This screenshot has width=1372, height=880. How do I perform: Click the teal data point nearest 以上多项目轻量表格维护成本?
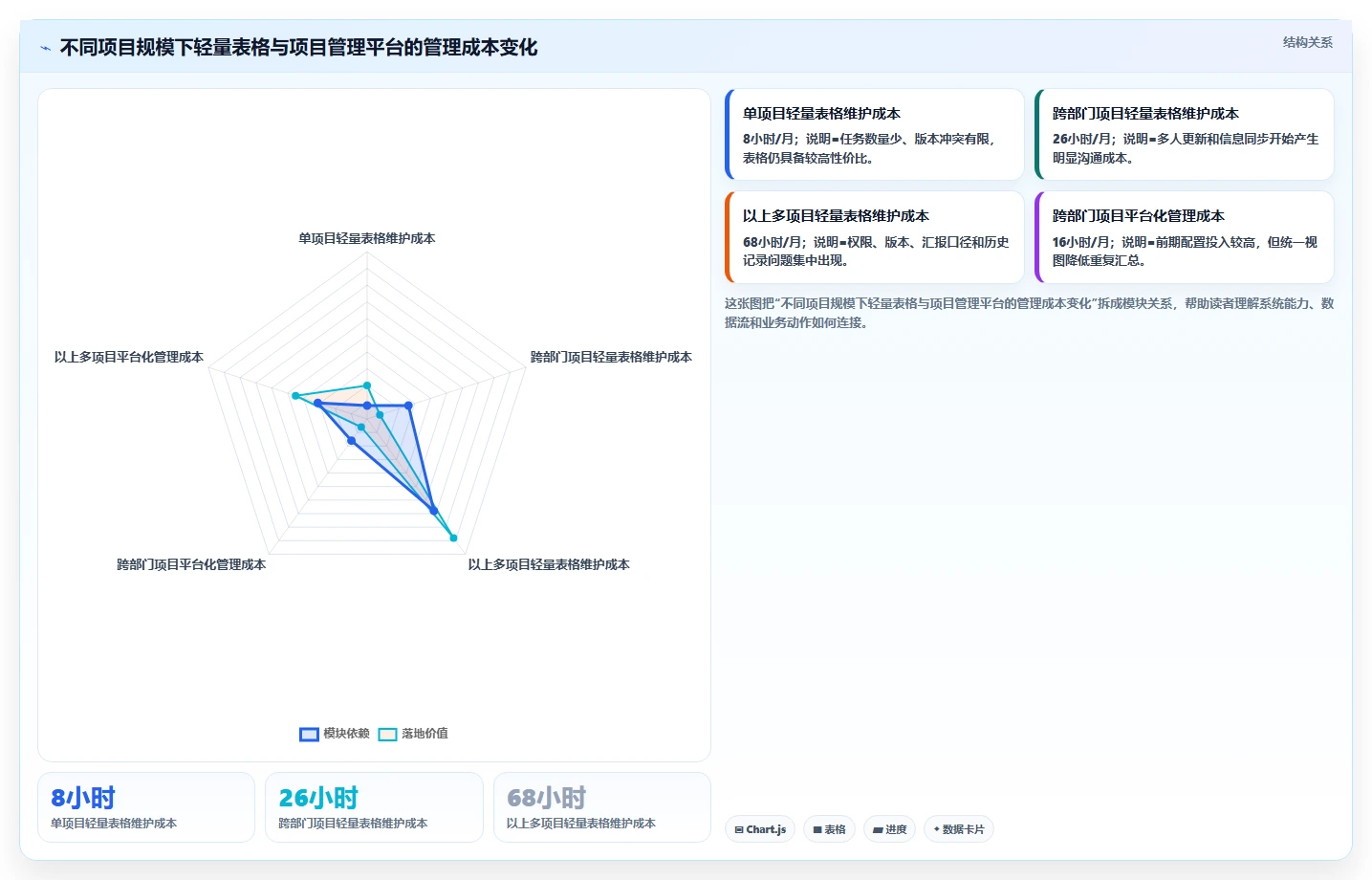pos(453,538)
